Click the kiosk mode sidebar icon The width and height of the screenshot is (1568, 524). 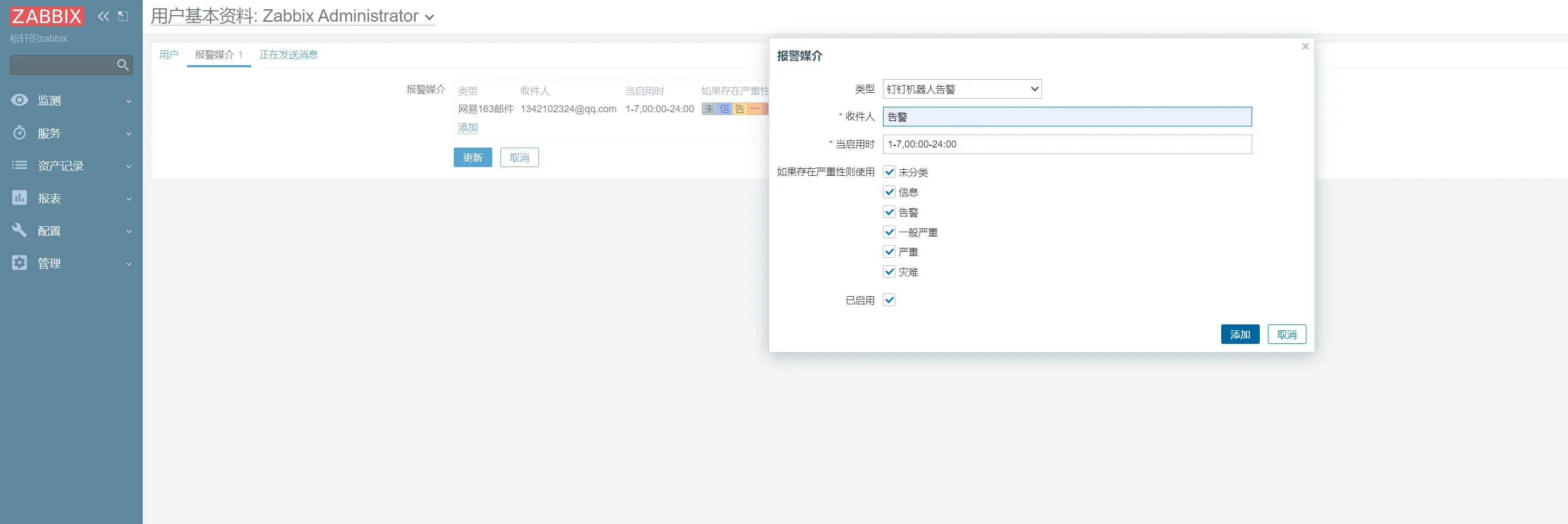coord(123,16)
